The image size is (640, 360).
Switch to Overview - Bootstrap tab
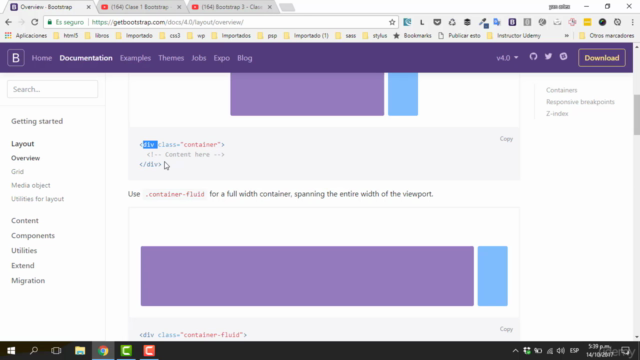(x=51, y=7)
